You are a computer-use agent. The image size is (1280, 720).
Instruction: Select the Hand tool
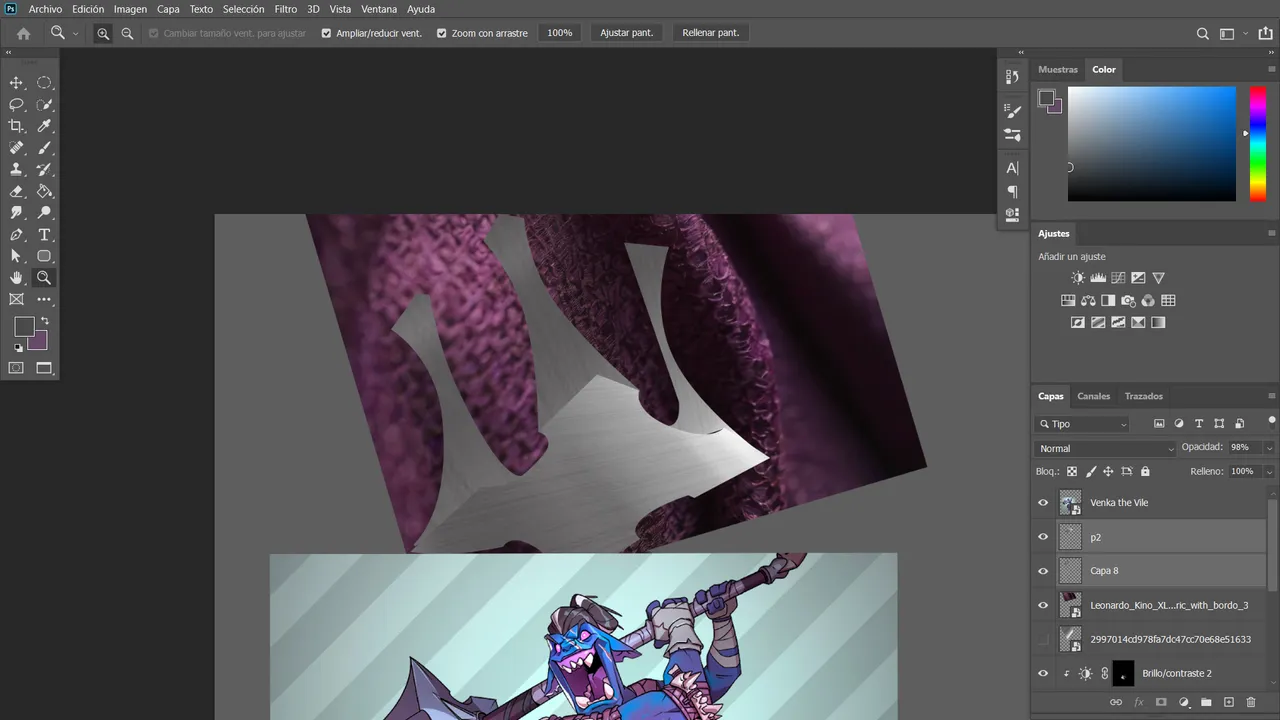pos(16,278)
